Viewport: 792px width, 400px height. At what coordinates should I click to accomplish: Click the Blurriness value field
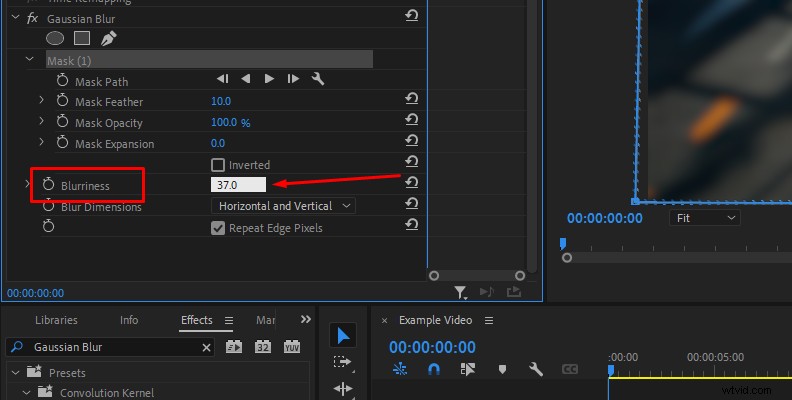tap(238, 185)
